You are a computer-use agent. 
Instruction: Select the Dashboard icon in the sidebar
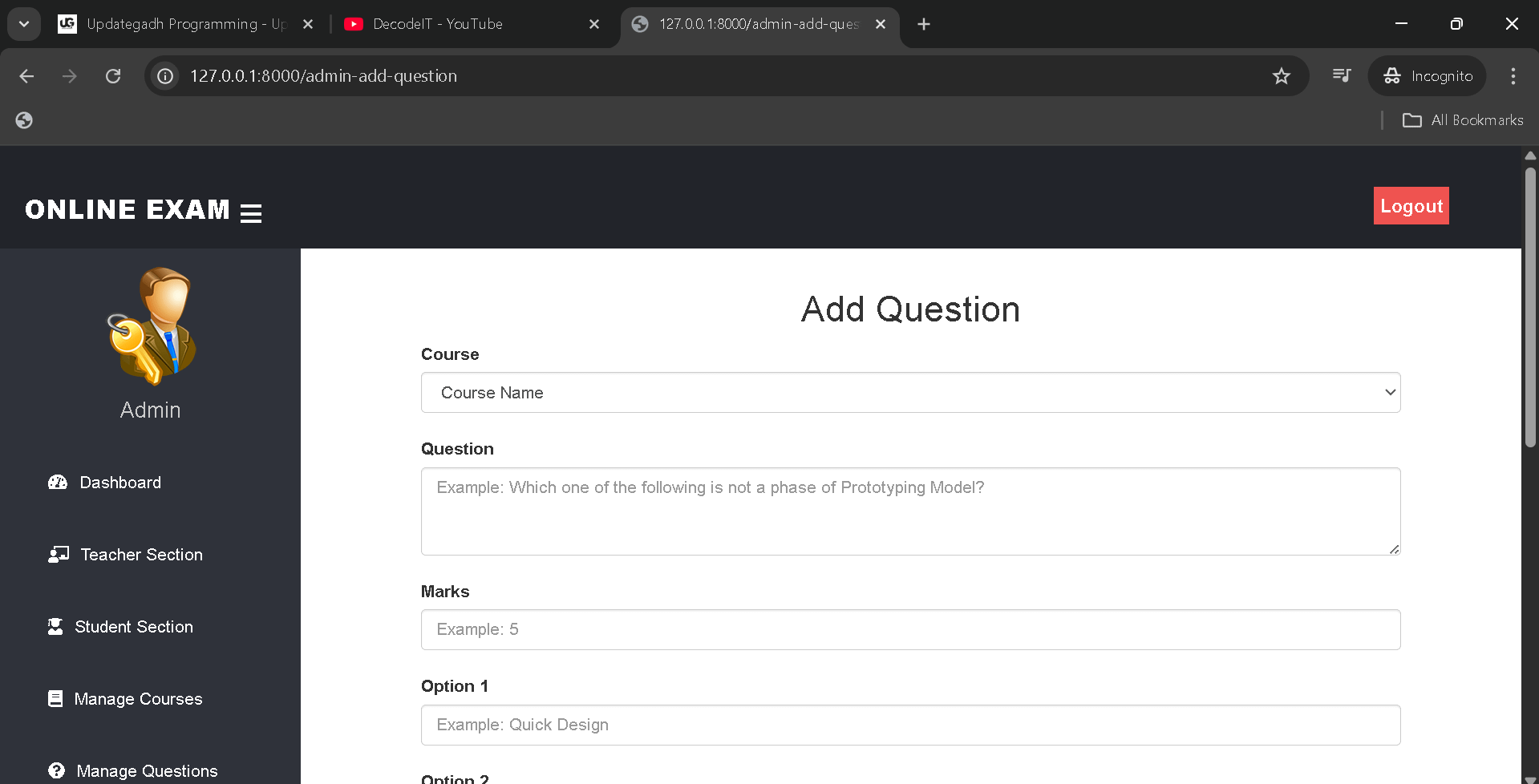click(x=57, y=482)
